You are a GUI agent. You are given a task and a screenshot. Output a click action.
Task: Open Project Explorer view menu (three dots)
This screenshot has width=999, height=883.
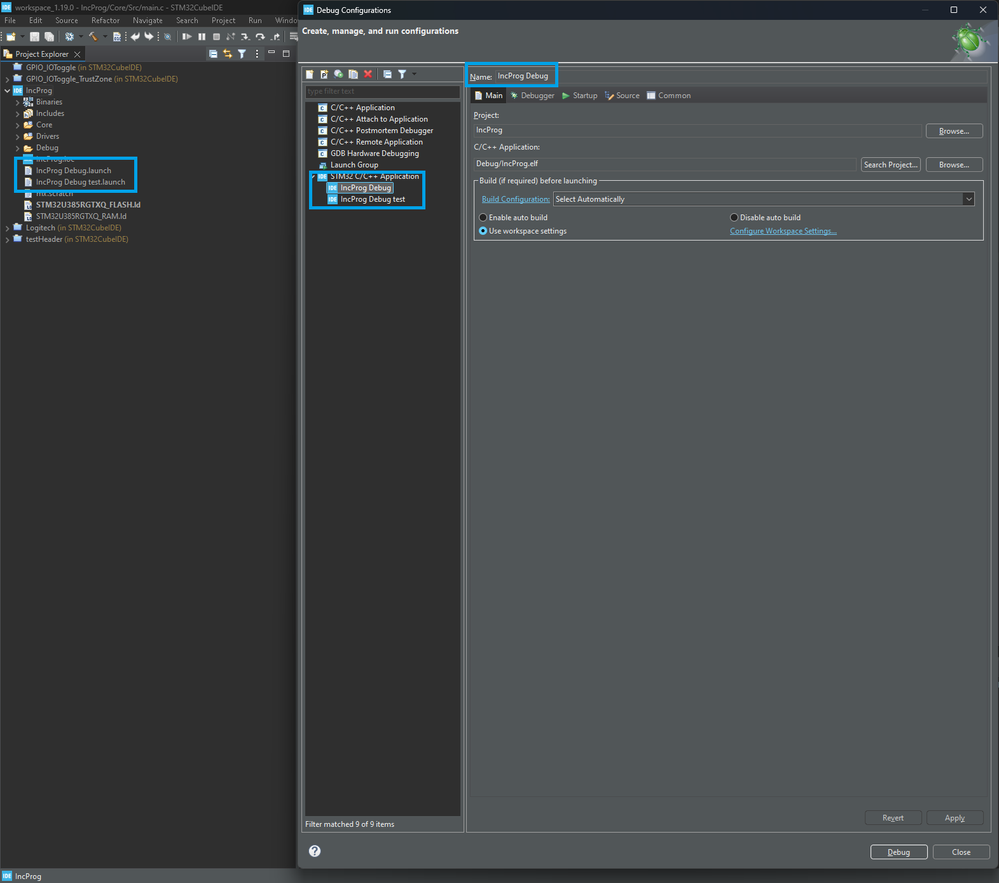coord(257,54)
